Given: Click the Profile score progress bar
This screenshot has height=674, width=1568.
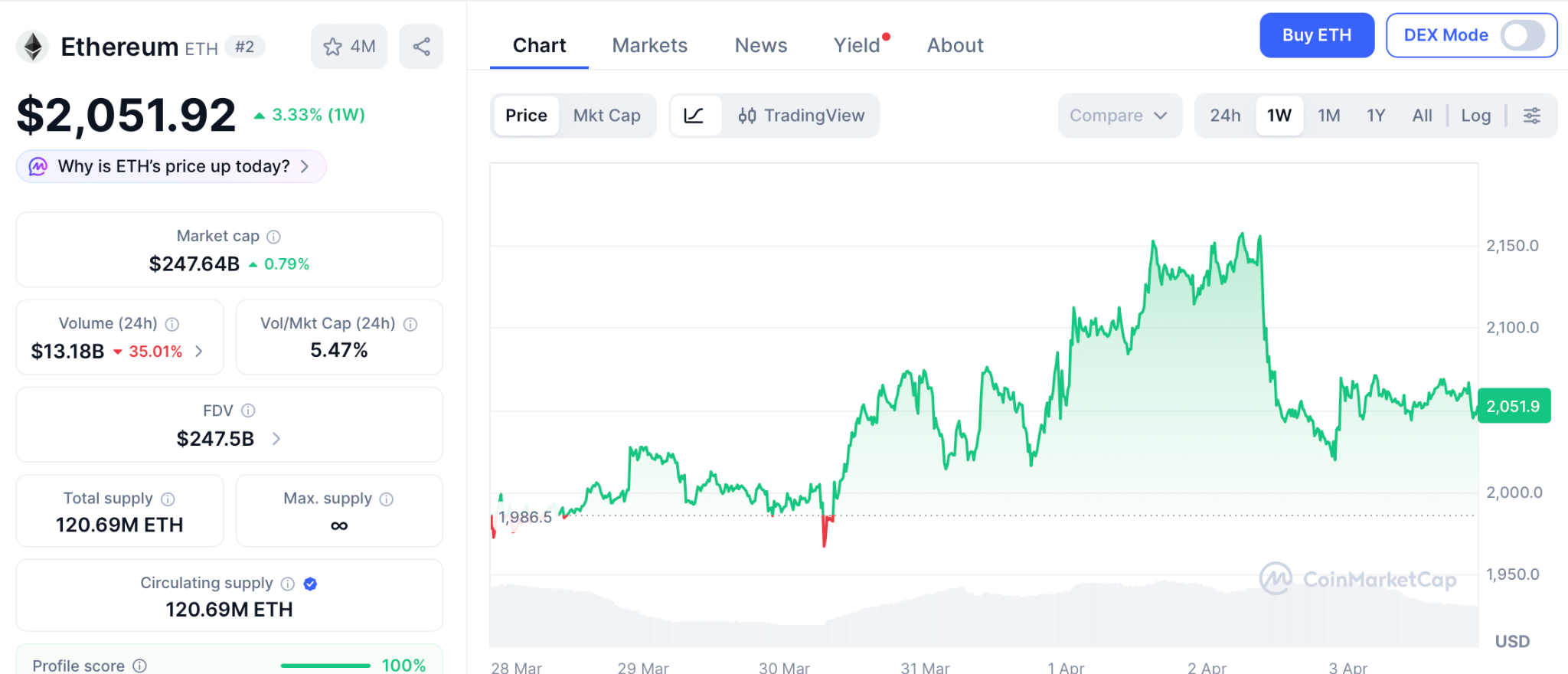Looking at the screenshot, I should (325, 666).
